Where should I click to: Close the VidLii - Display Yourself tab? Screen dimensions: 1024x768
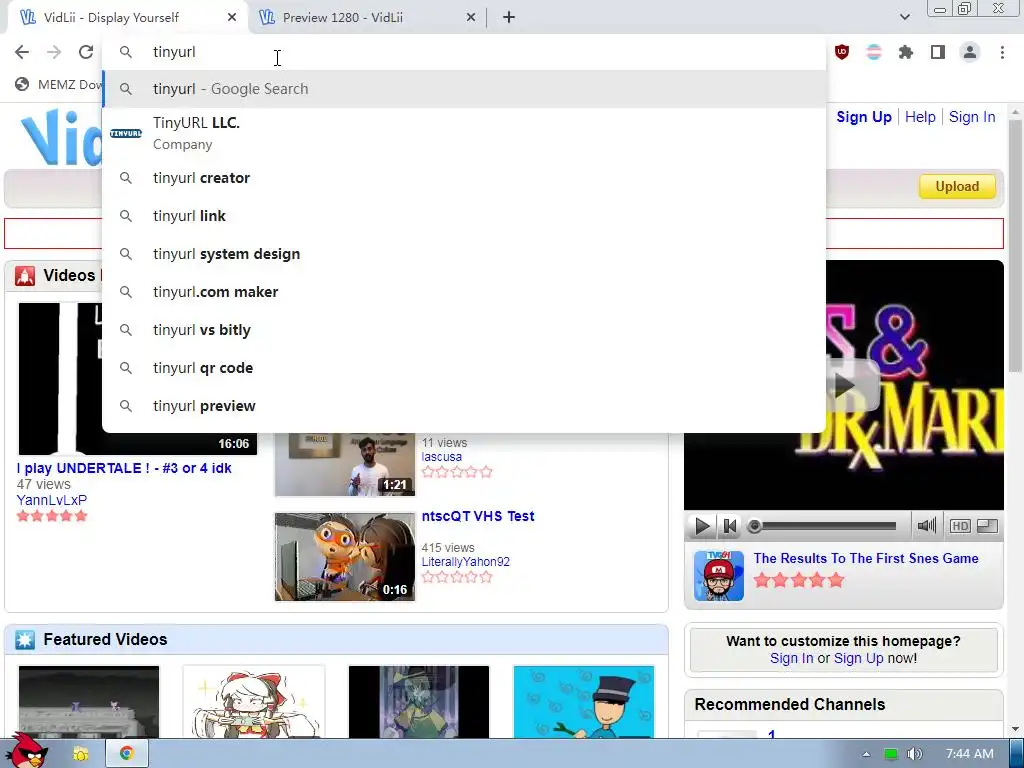click(232, 18)
